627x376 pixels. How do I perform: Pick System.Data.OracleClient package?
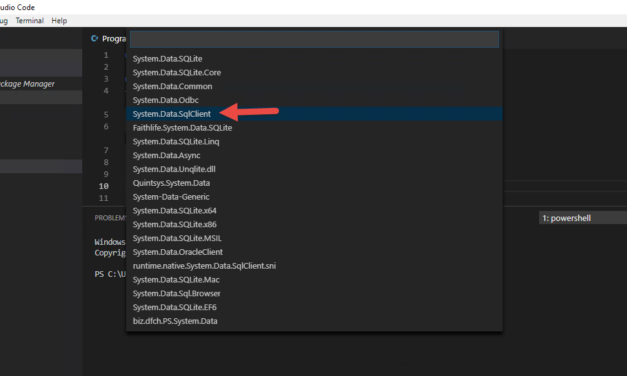point(314,252)
